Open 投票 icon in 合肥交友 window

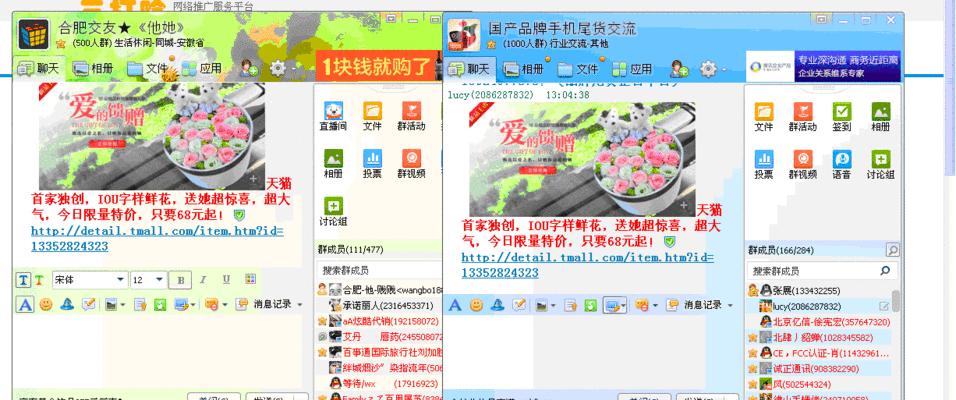pyautogui.click(x=372, y=163)
